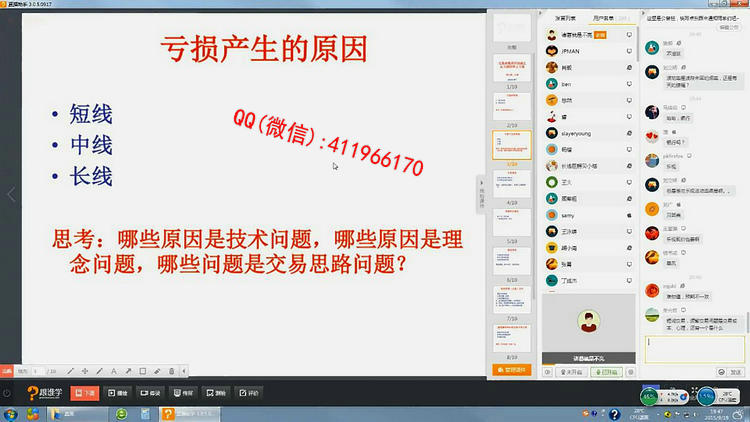
Task: Click the notice button under announcement
Action: tap(729, 28)
